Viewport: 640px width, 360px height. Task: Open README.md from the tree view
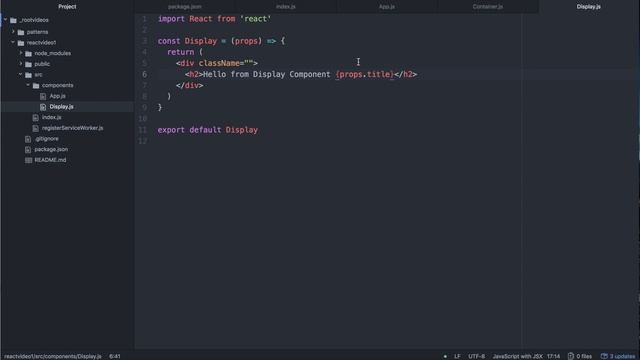(50, 160)
